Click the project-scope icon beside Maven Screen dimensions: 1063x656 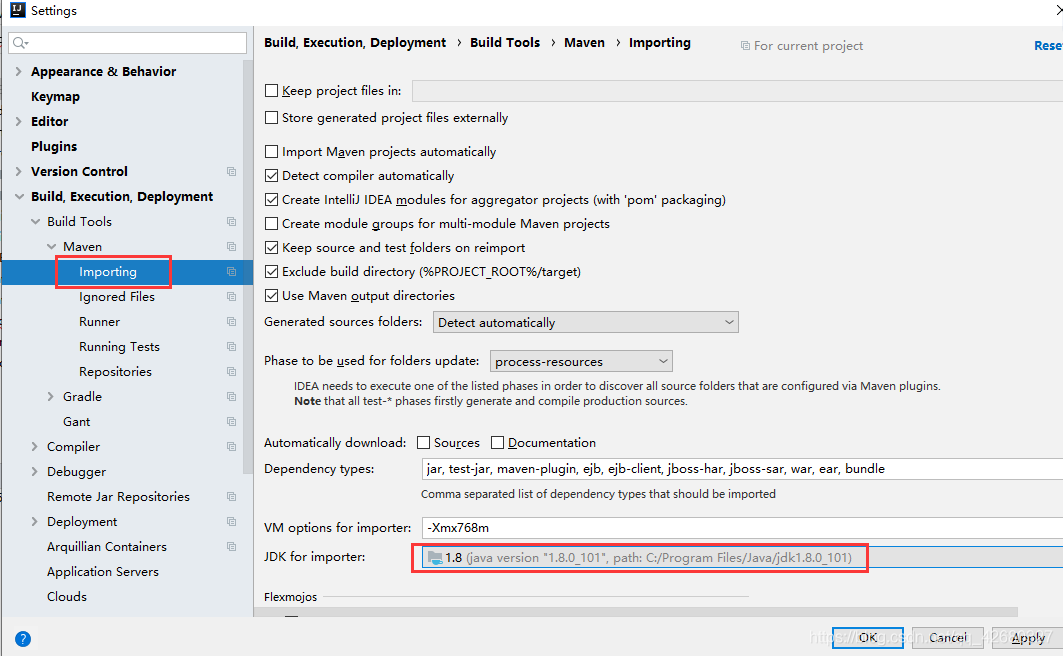pyautogui.click(x=231, y=247)
